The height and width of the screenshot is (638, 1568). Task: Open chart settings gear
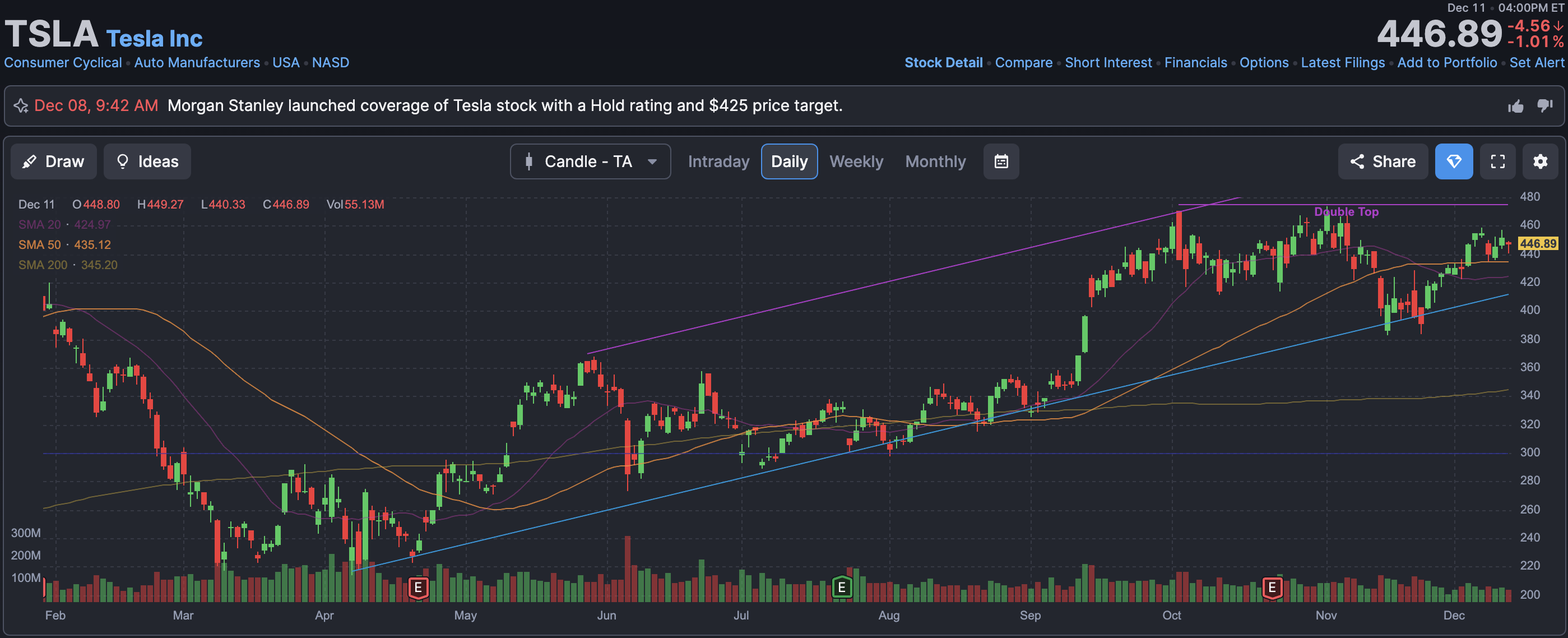pyautogui.click(x=1540, y=161)
